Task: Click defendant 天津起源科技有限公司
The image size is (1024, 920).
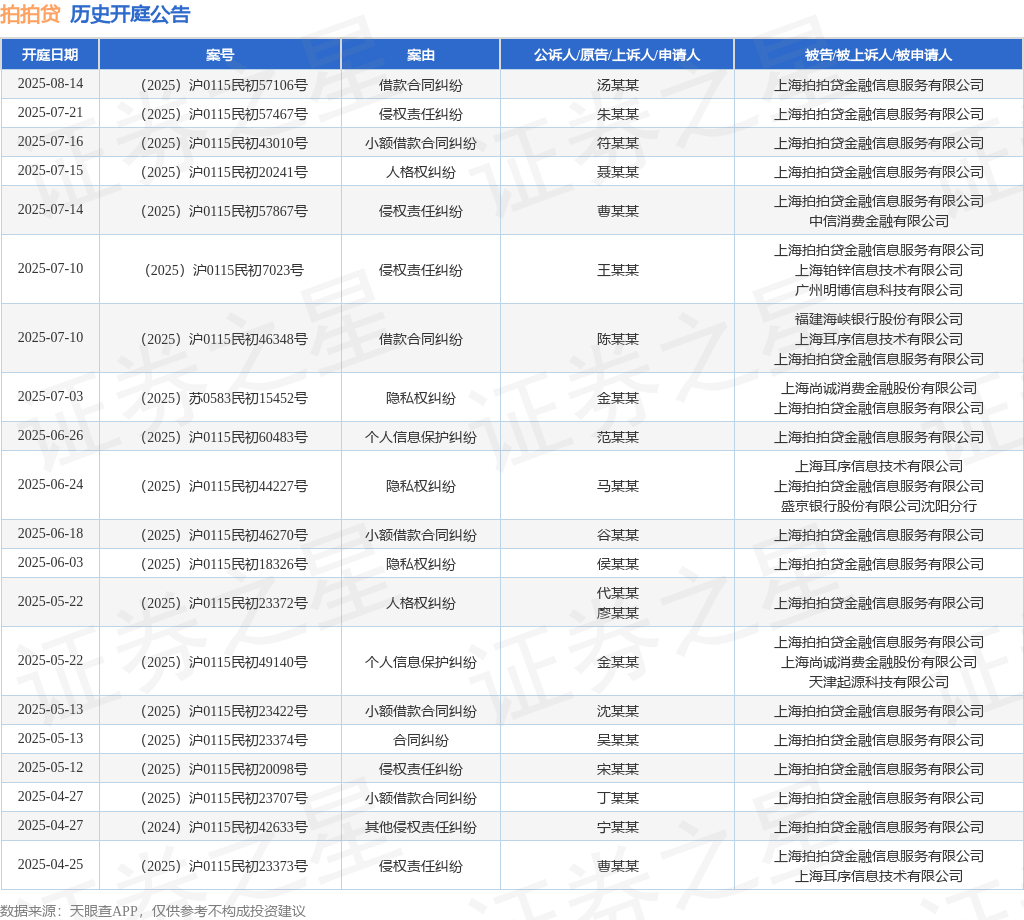Action: pos(878,682)
